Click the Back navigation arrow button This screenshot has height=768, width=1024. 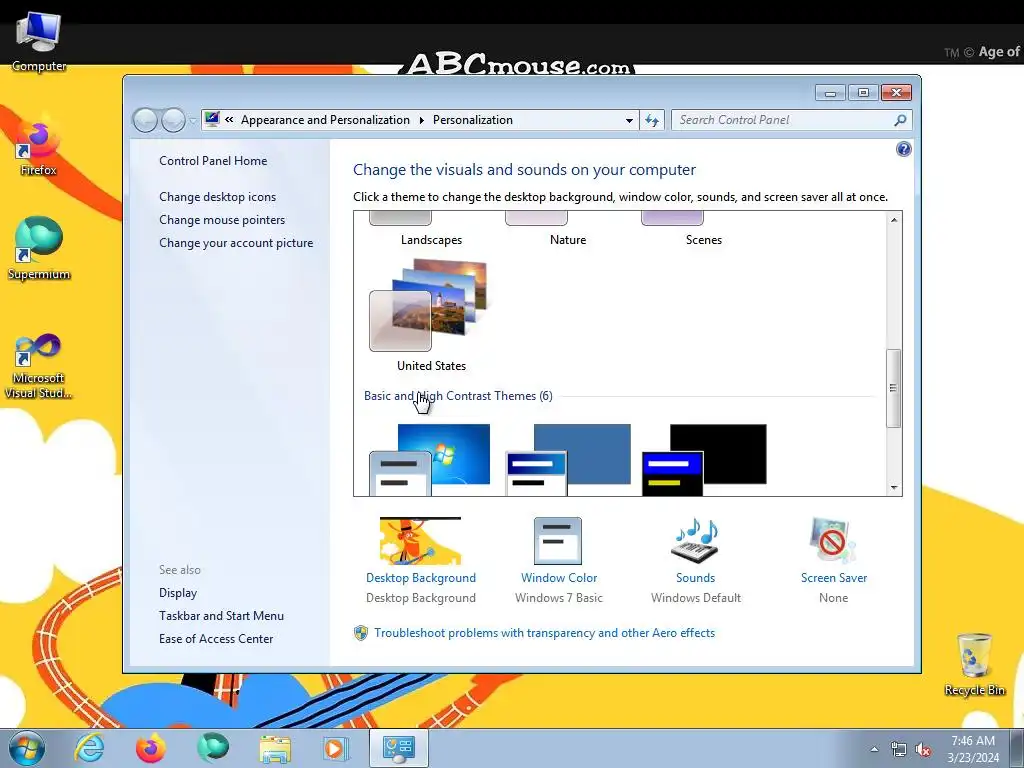[145, 120]
